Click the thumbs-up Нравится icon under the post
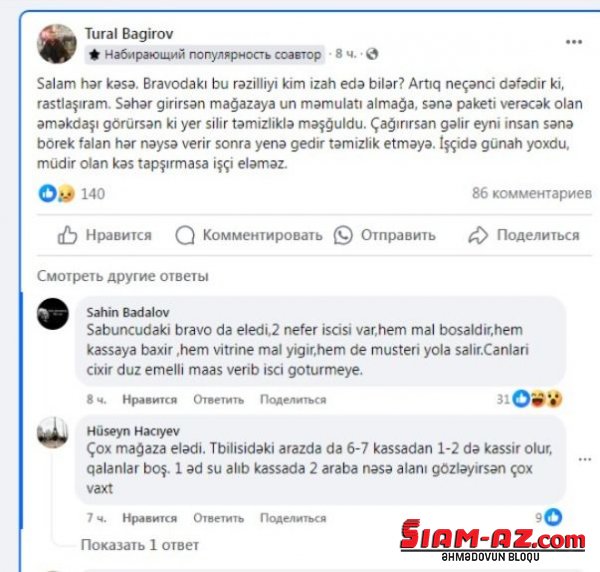Image resolution: width=600 pixels, height=572 pixels. (67, 235)
